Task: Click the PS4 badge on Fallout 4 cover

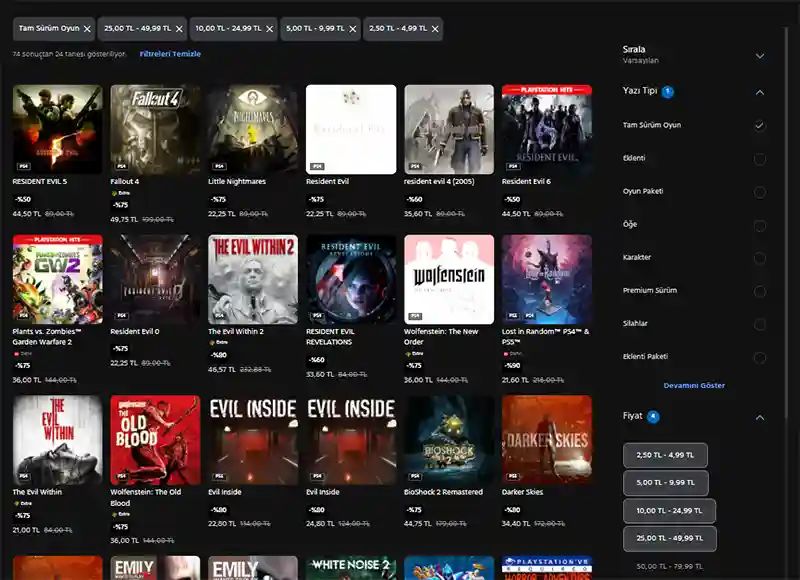Action: 121,166
